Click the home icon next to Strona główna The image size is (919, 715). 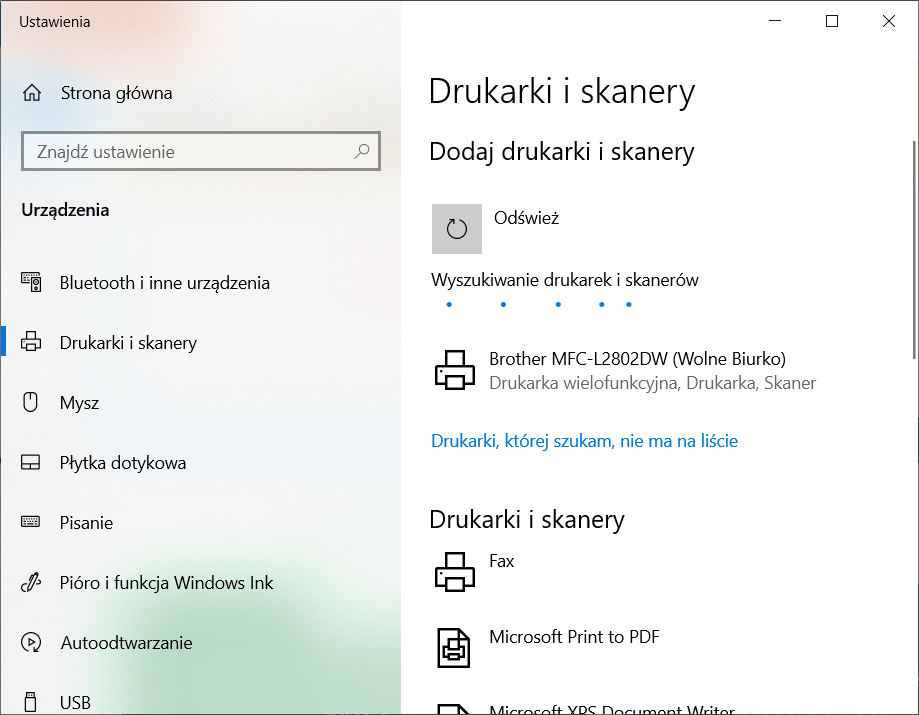32,93
